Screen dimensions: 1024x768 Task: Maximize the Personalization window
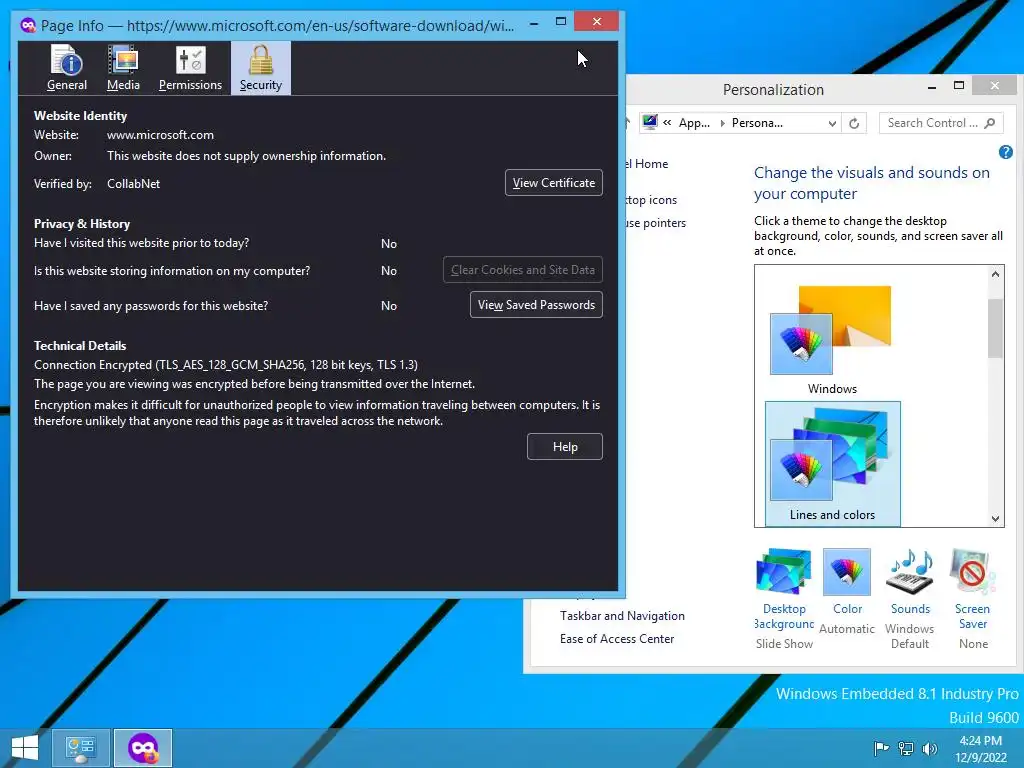pos(959,86)
